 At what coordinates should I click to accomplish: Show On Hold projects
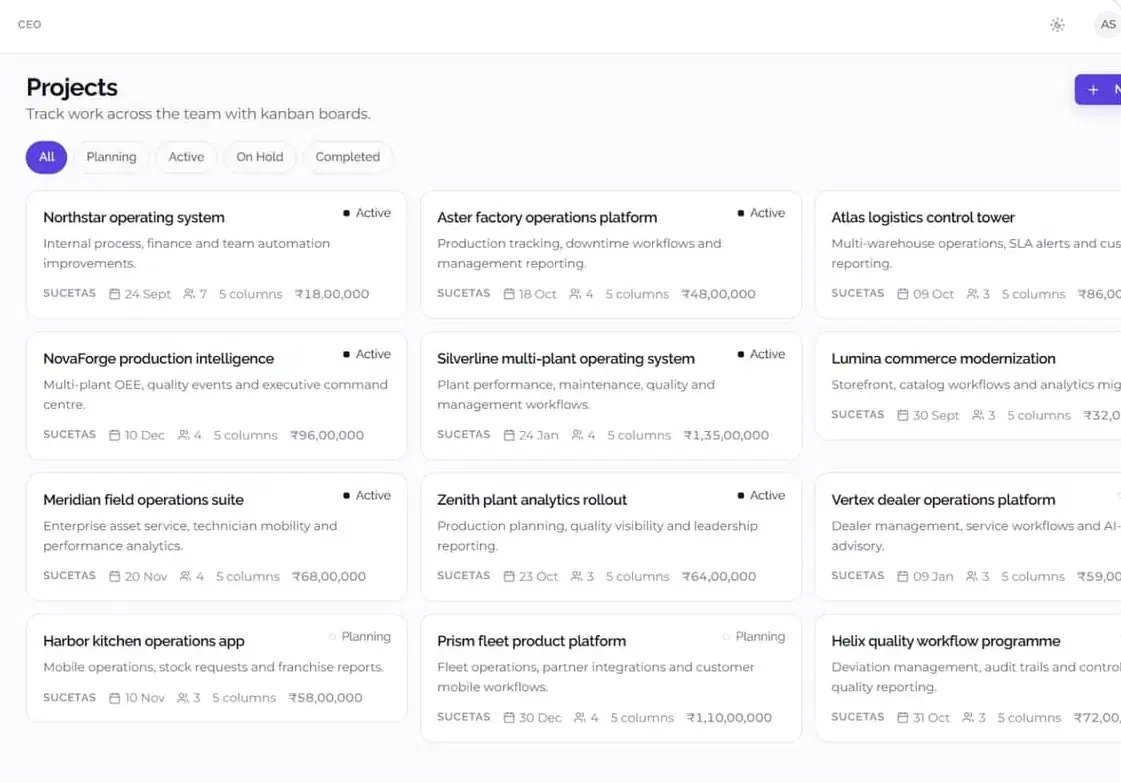(x=260, y=157)
